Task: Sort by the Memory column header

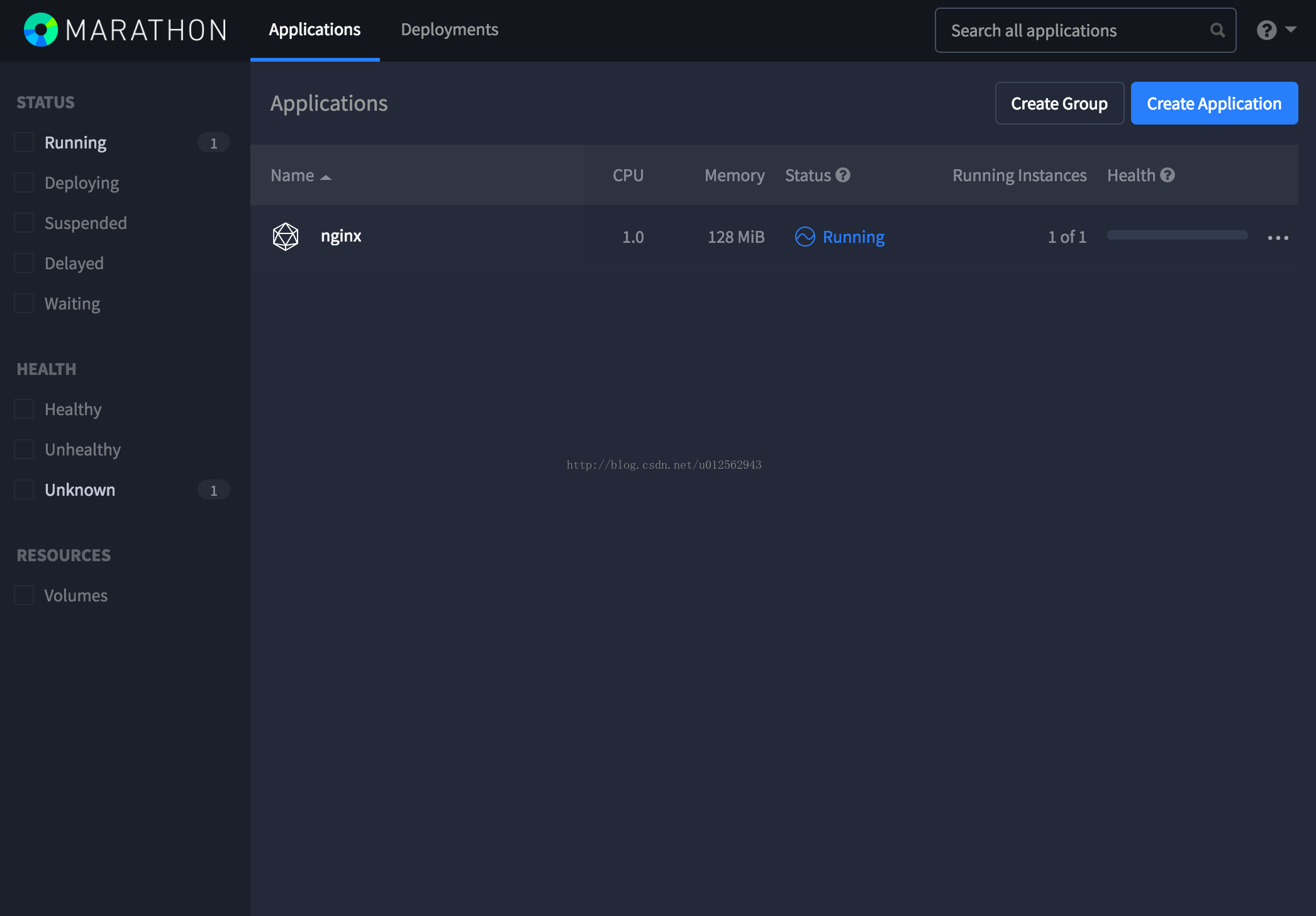Action: click(x=734, y=175)
